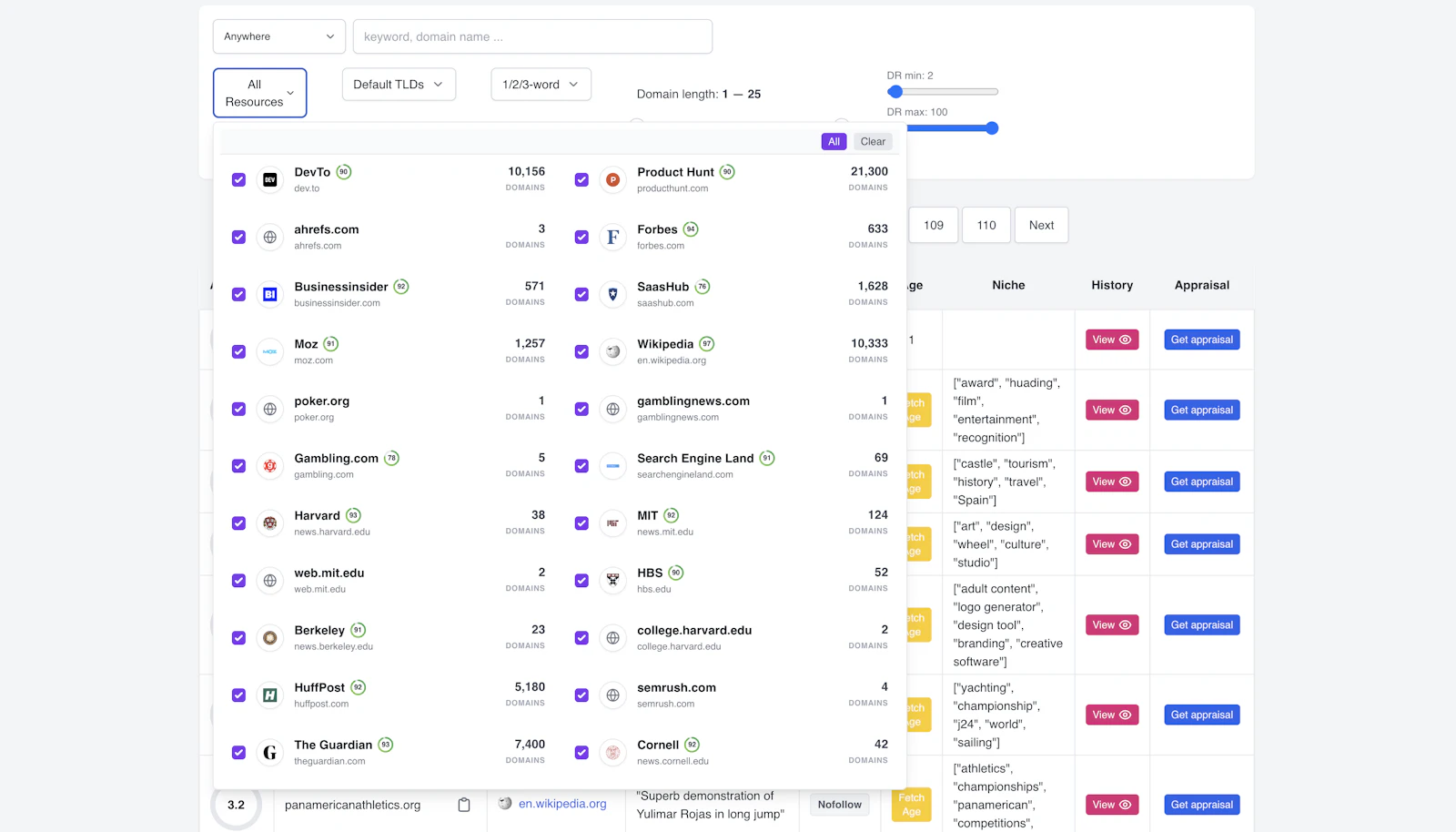The image size is (1456, 832).
Task: Uncheck the Harvard checkbox
Action: click(238, 523)
